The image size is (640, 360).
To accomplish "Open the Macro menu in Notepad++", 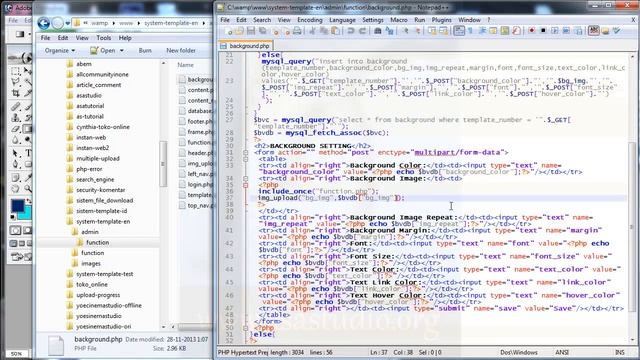I will click(399, 20).
